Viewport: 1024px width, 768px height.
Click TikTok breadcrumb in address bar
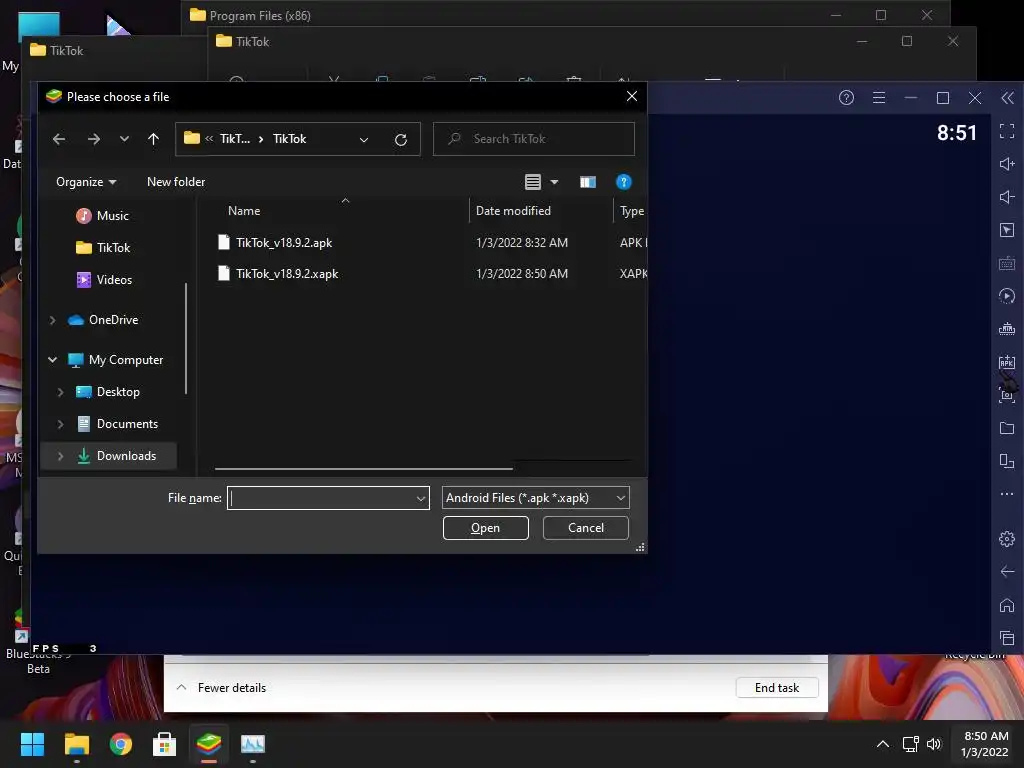tap(289, 138)
